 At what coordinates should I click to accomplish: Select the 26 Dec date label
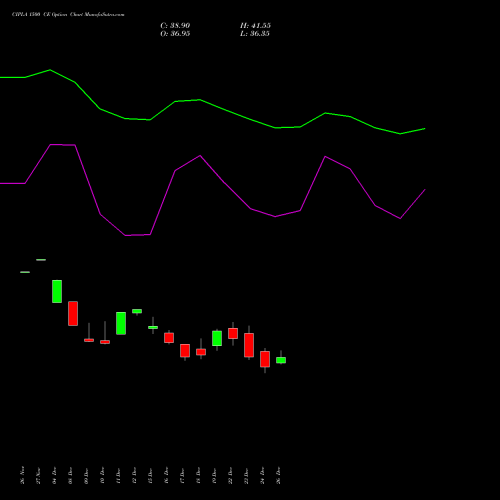[278, 475]
